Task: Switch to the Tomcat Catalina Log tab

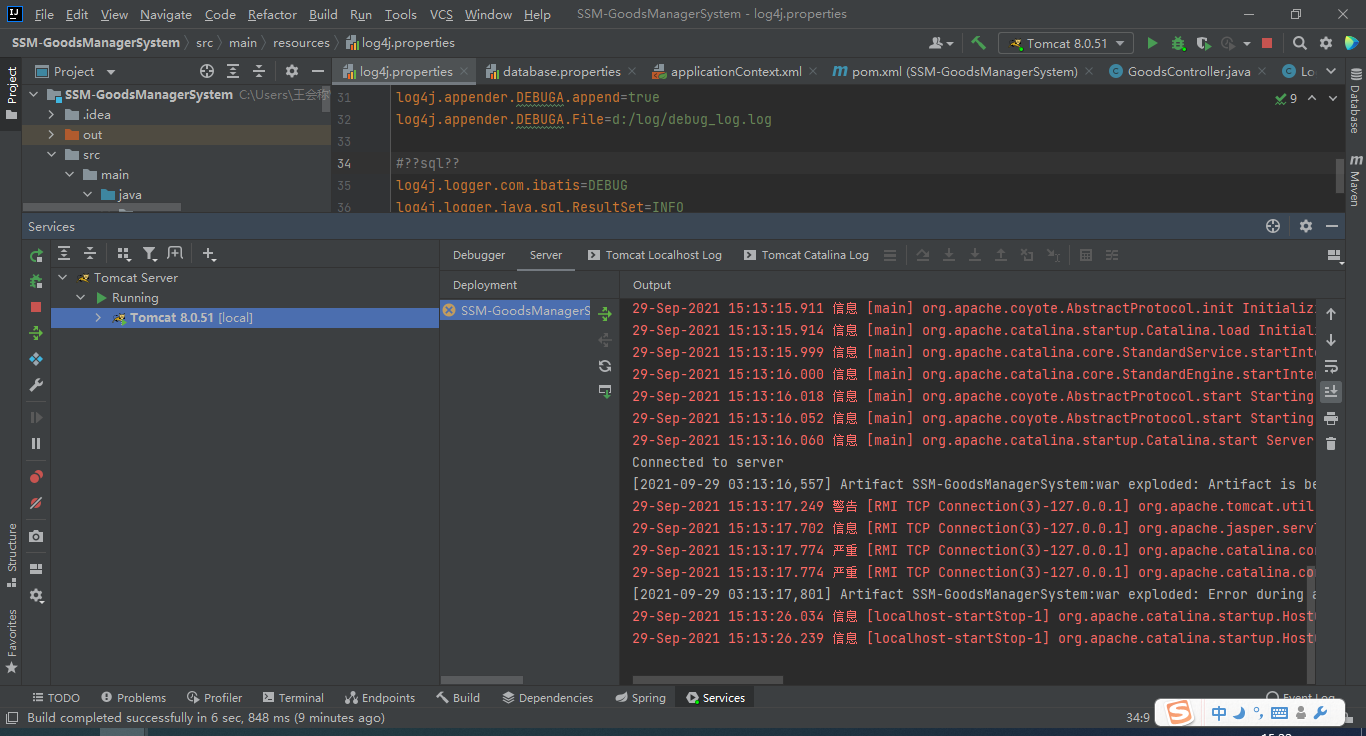Action: click(x=806, y=255)
